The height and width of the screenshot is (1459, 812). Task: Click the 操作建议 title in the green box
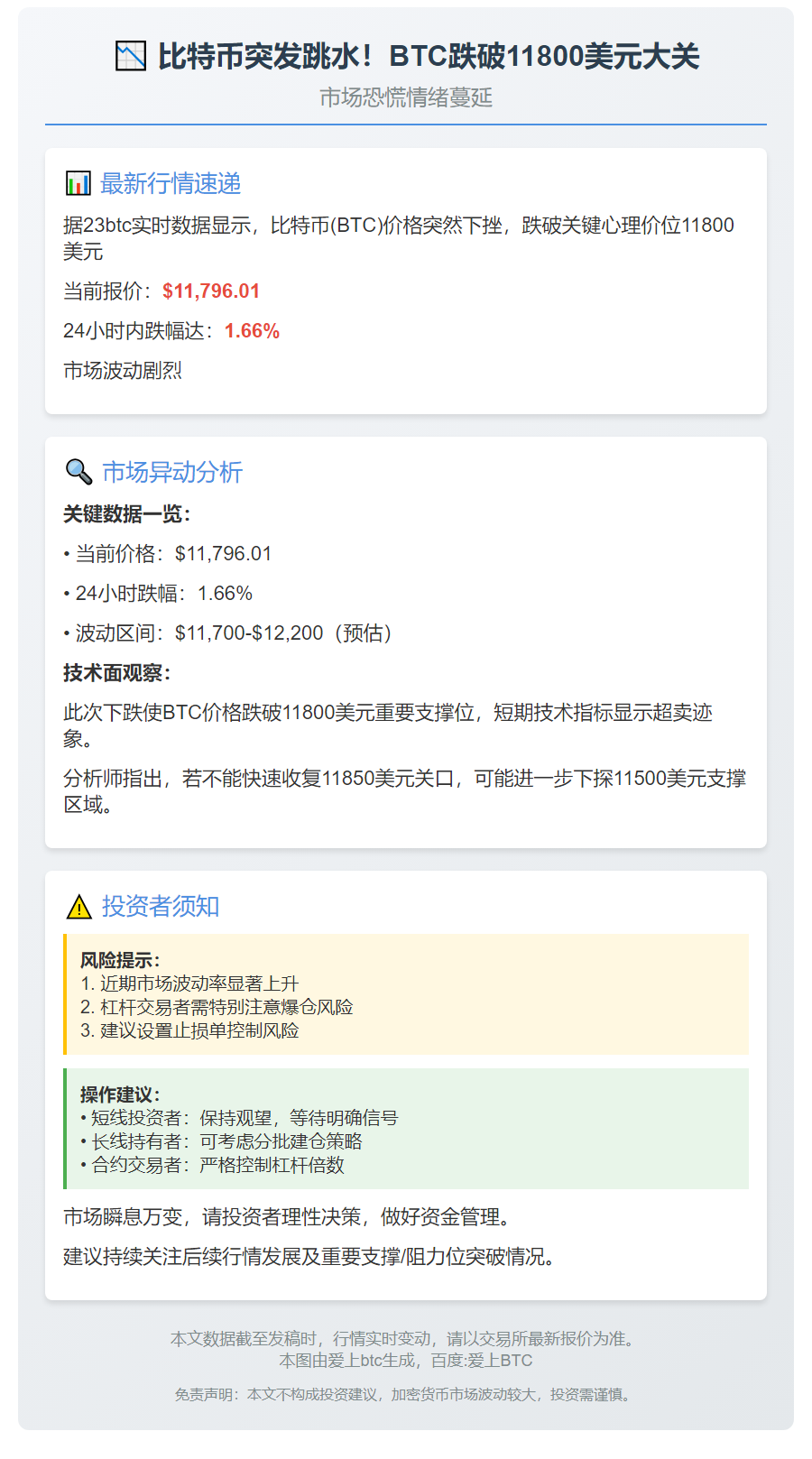point(120,1094)
